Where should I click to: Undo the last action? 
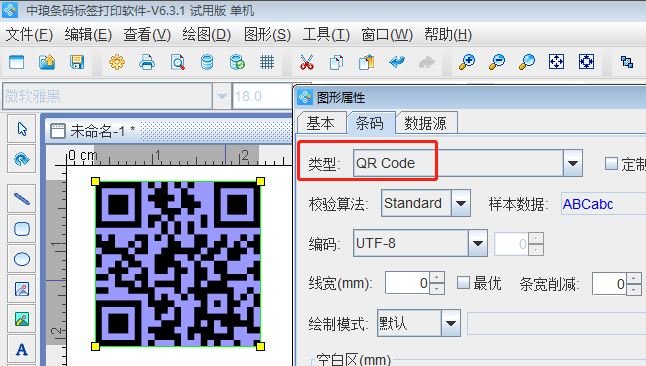pyautogui.click(x=397, y=62)
